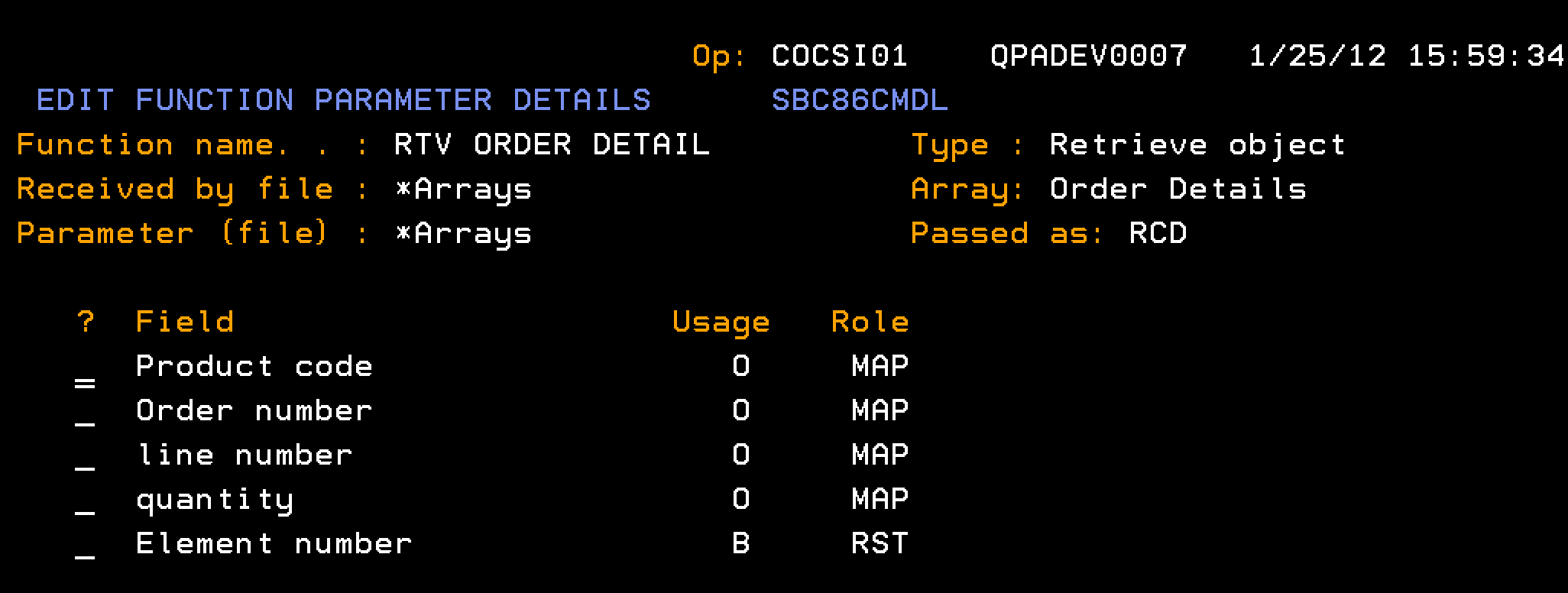The height and width of the screenshot is (593, 1568).
Task: Click the selection field beside Element number
Action: coord(85,546)
